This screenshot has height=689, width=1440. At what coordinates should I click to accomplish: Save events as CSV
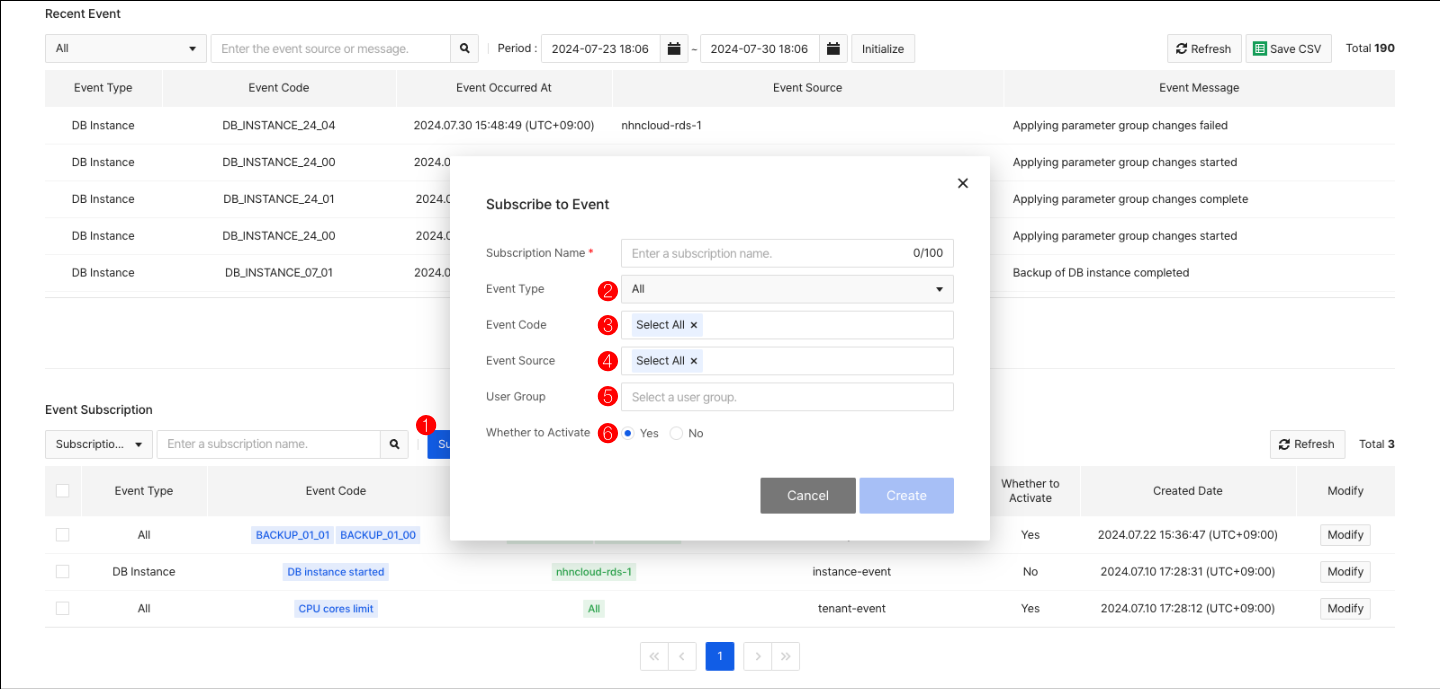1288,48
